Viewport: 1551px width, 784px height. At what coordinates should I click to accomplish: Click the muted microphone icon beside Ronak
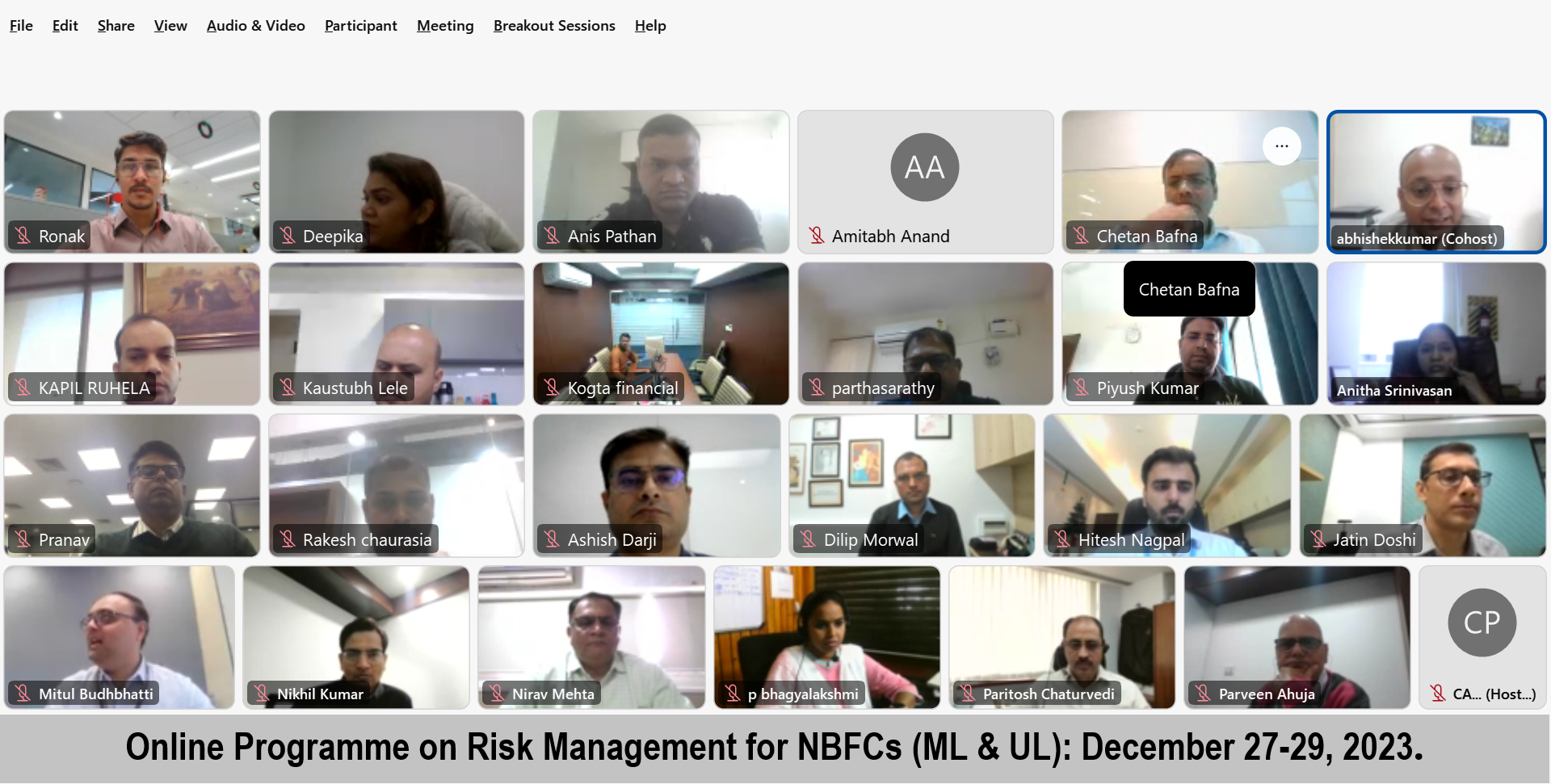click(23, 236)
